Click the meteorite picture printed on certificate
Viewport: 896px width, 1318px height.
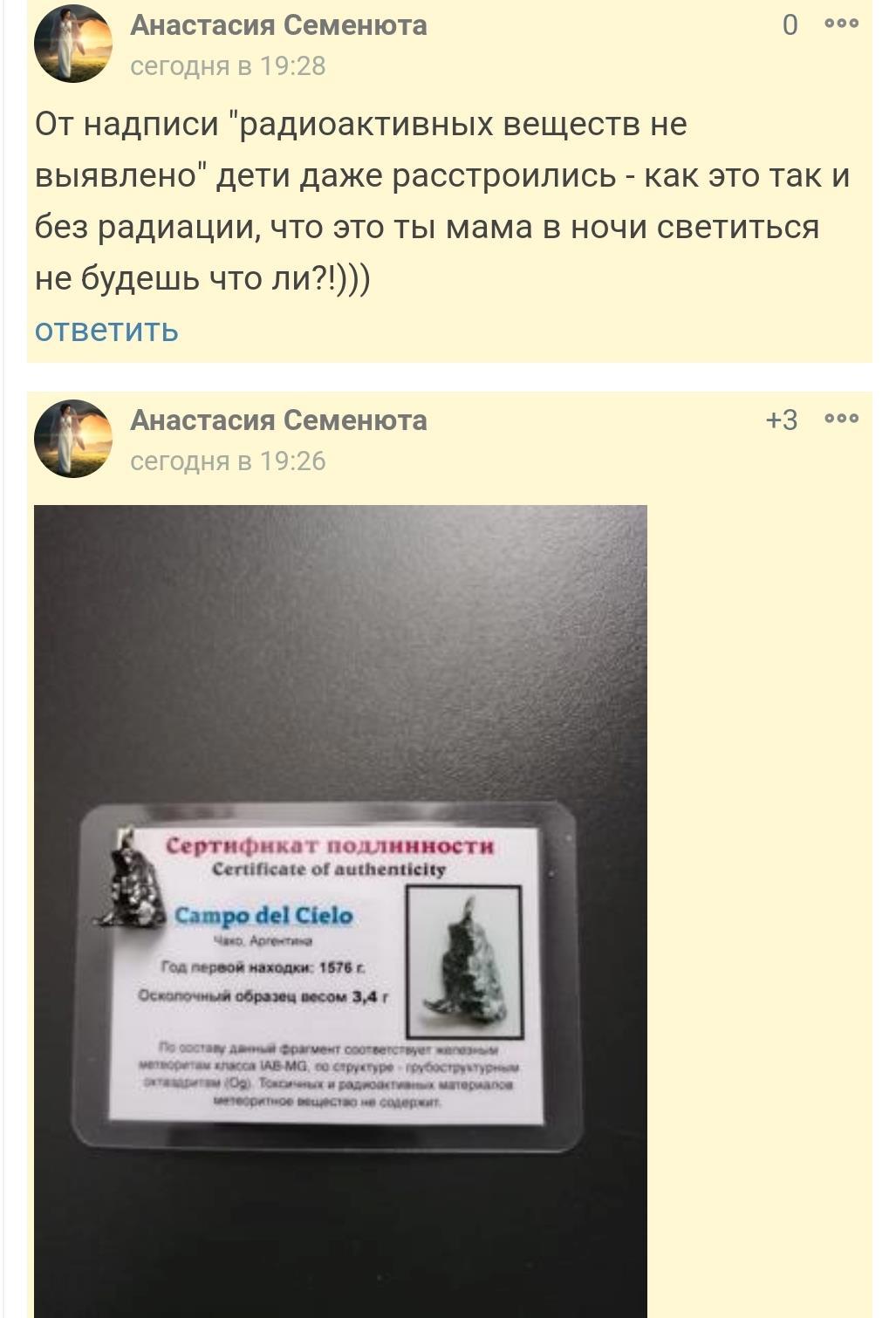(465, 962)
